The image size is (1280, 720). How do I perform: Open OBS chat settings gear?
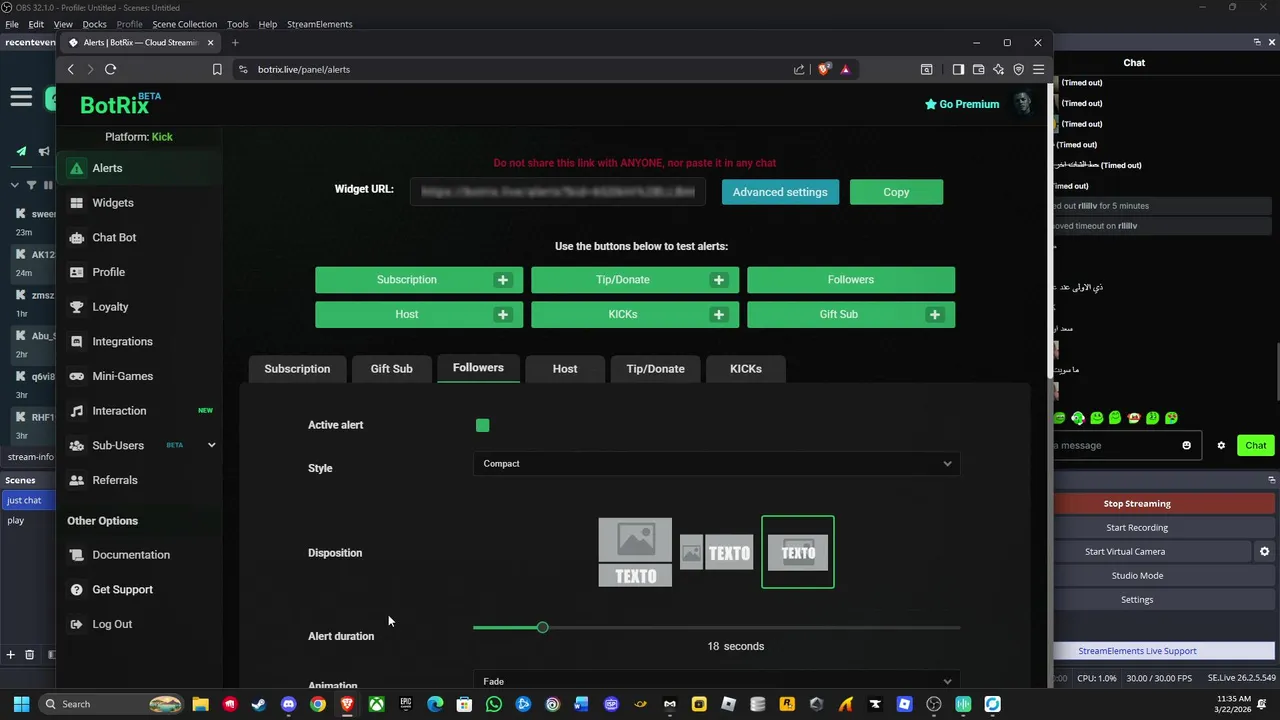pyautogui.click(x=1221, y=445)
